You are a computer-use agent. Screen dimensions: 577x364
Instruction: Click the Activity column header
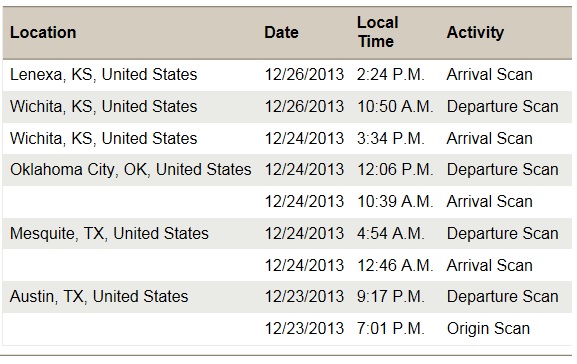tap(475, 32)
